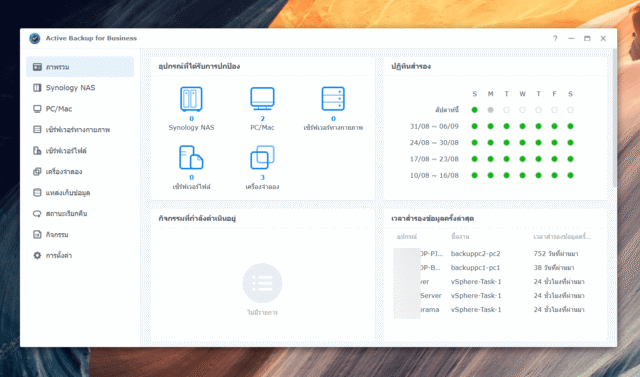Click the large PC/Mac monitor icon
The image size is (640, 377).
click(x=262, y=99)
